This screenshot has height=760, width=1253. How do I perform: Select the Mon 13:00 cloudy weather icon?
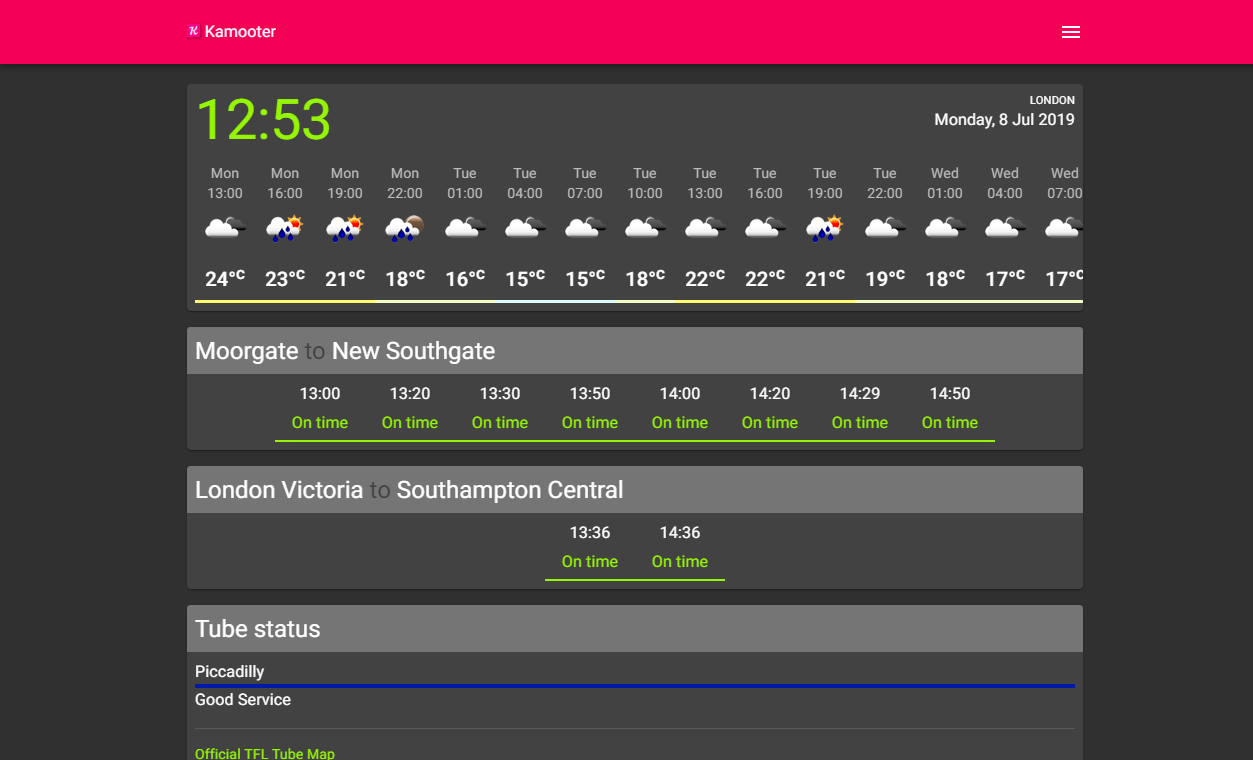coord(225,229)
